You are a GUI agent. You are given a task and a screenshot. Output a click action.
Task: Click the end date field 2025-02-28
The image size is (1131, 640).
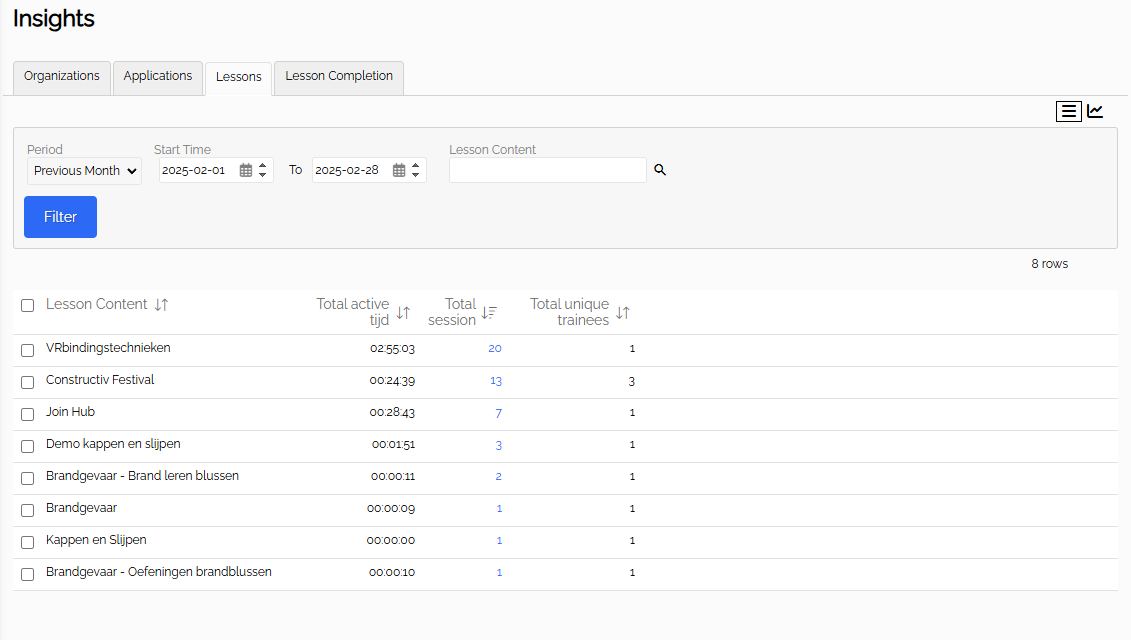point(369,170)
